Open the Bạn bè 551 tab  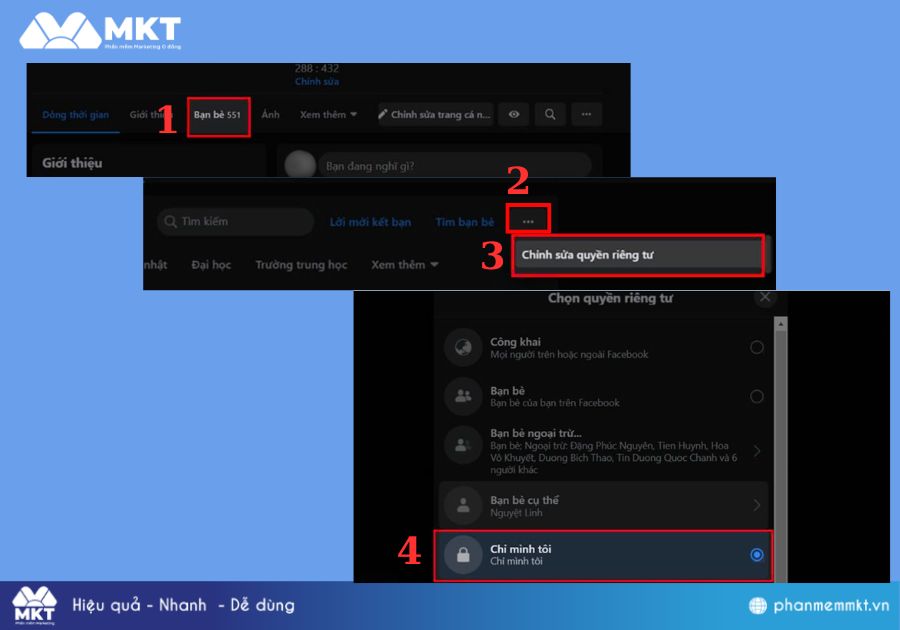click(217, 115)
